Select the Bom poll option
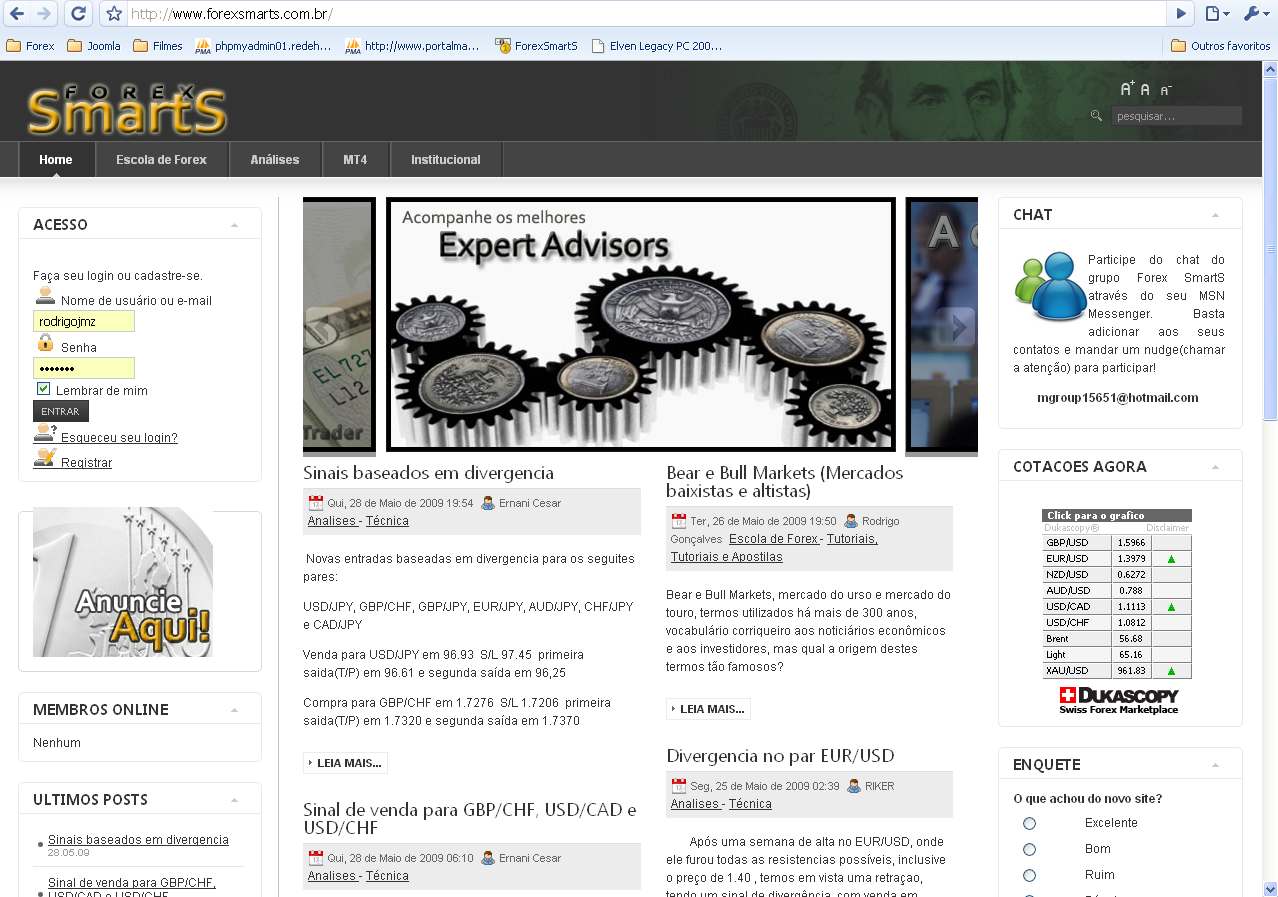Image resolution: width=1278 pixels, height=897 pixels. tap(1030, 849)
